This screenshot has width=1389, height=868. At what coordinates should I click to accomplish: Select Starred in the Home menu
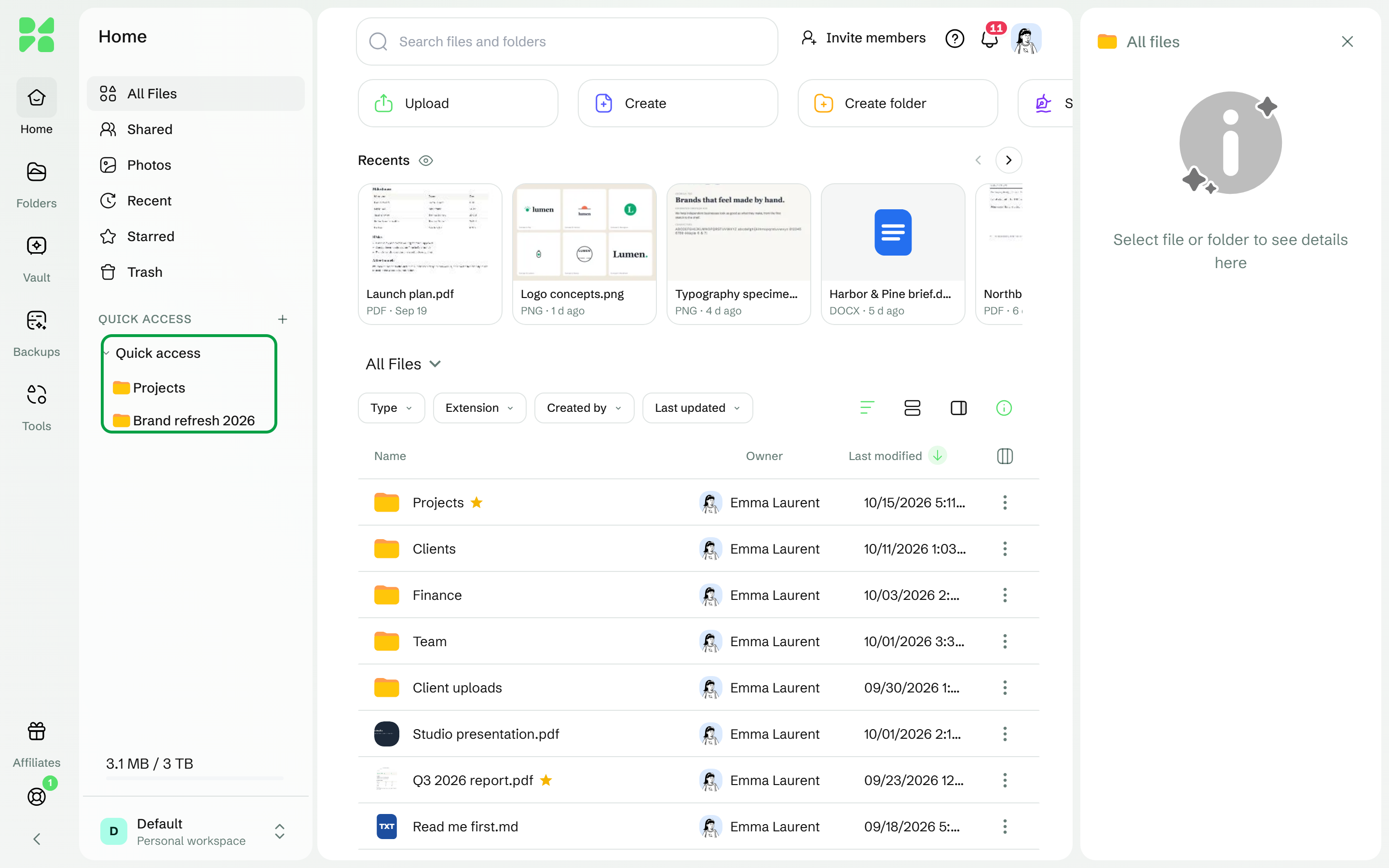coord(195,236)
